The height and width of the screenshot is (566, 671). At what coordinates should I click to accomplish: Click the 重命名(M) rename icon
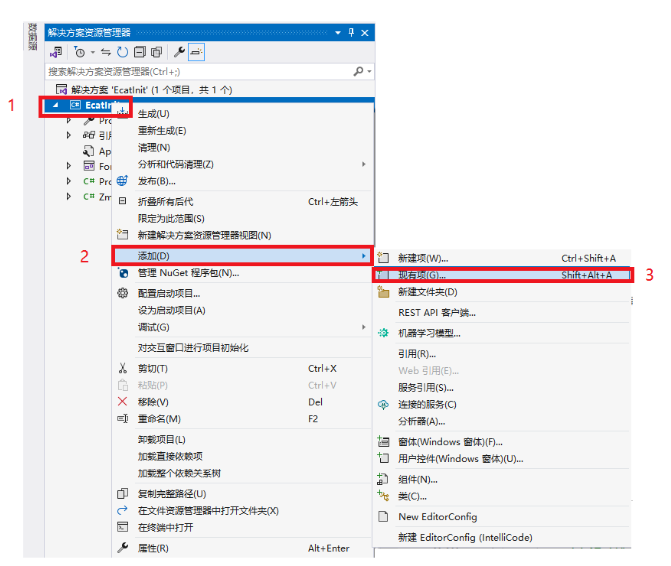click(122, 418)
